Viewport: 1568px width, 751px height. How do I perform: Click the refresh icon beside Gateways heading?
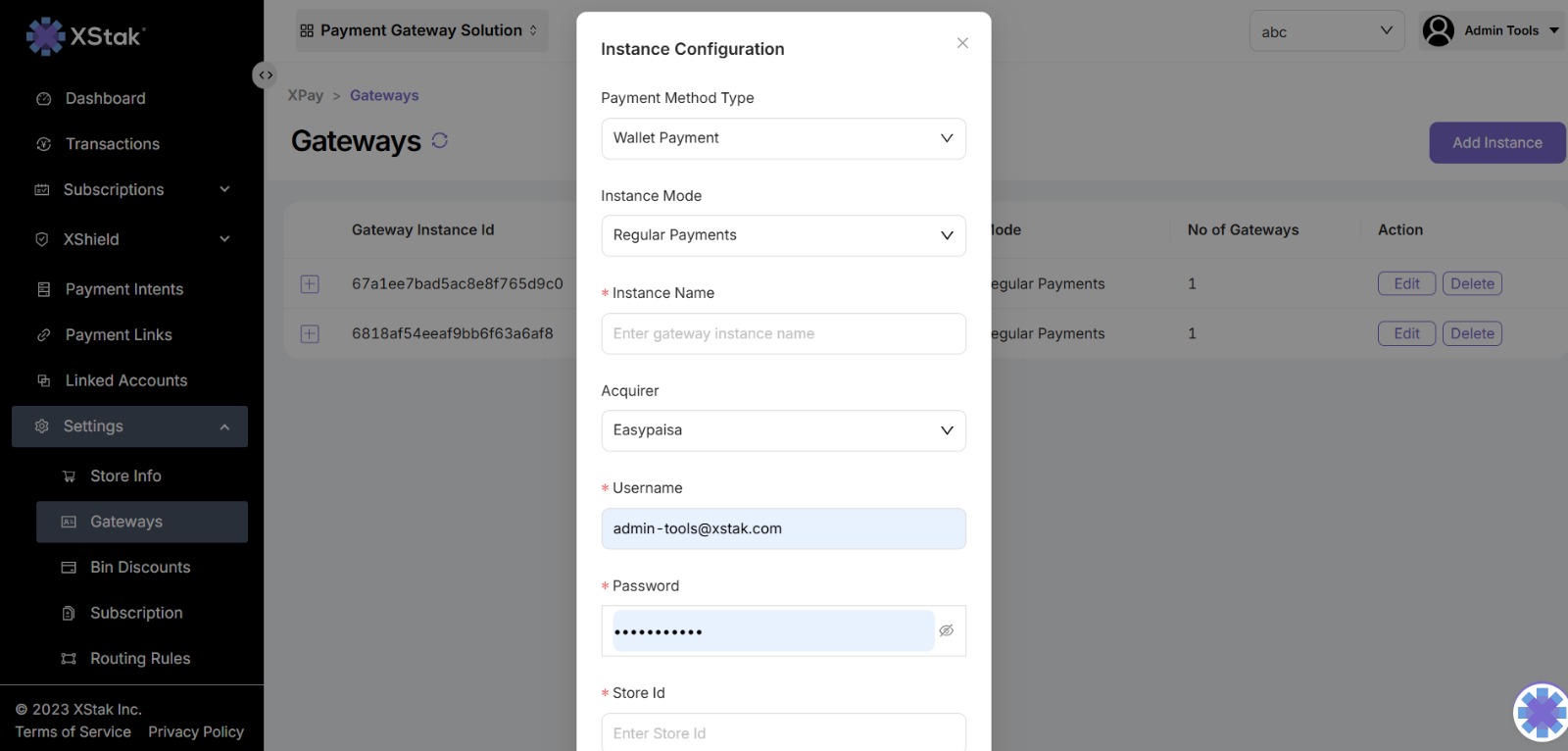click(x=440, y=140)
